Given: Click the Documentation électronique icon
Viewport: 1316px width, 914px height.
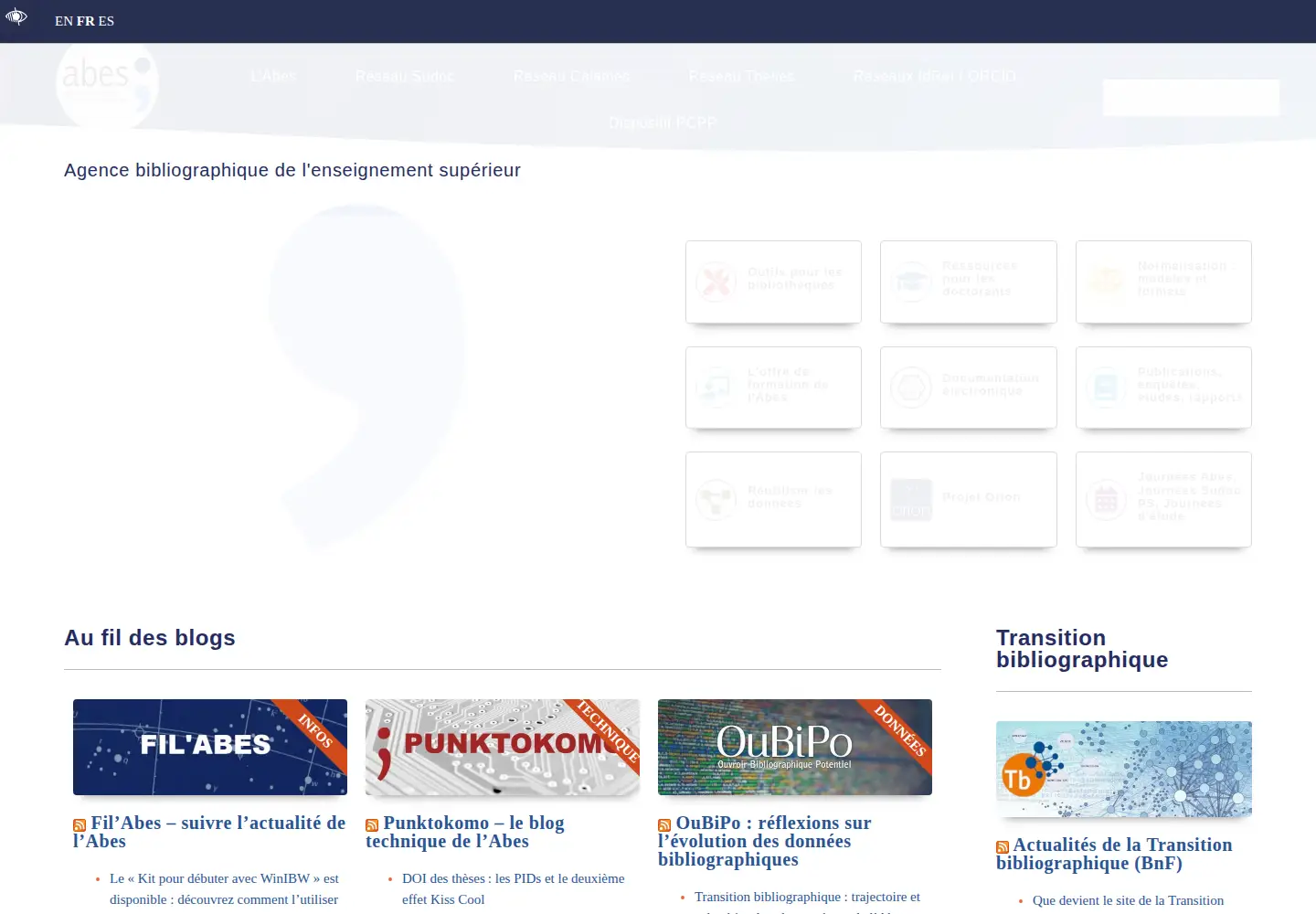Looking at the screenshot, I should pyautogui.click(x=911, y=387).
